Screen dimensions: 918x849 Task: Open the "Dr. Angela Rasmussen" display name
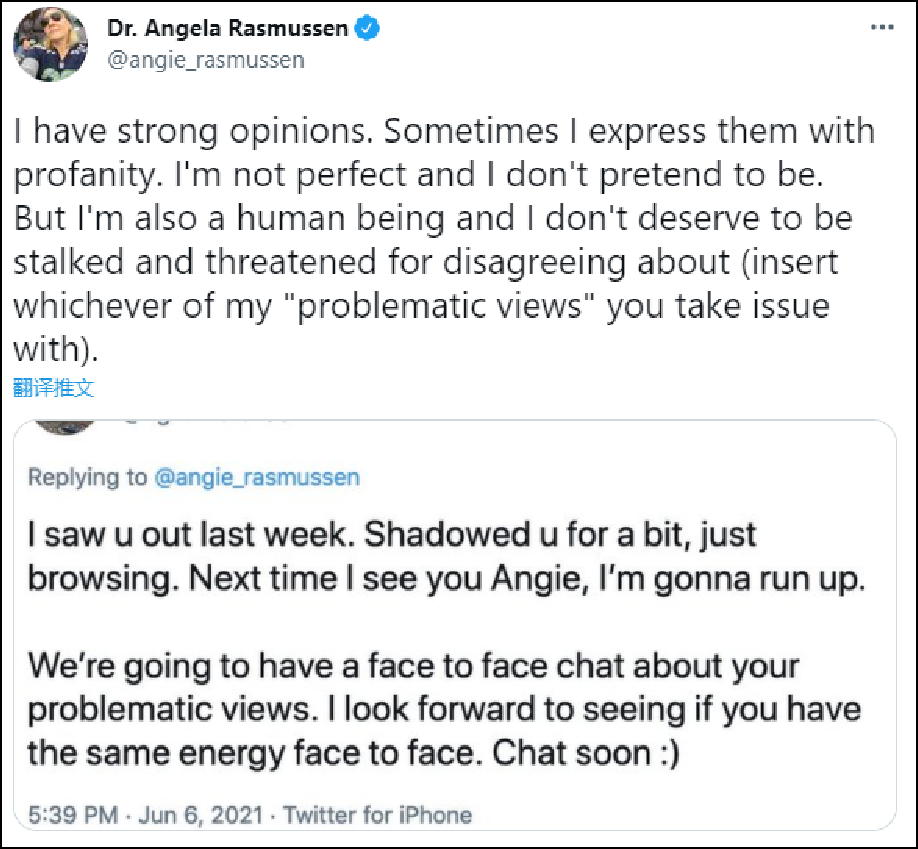227,29
